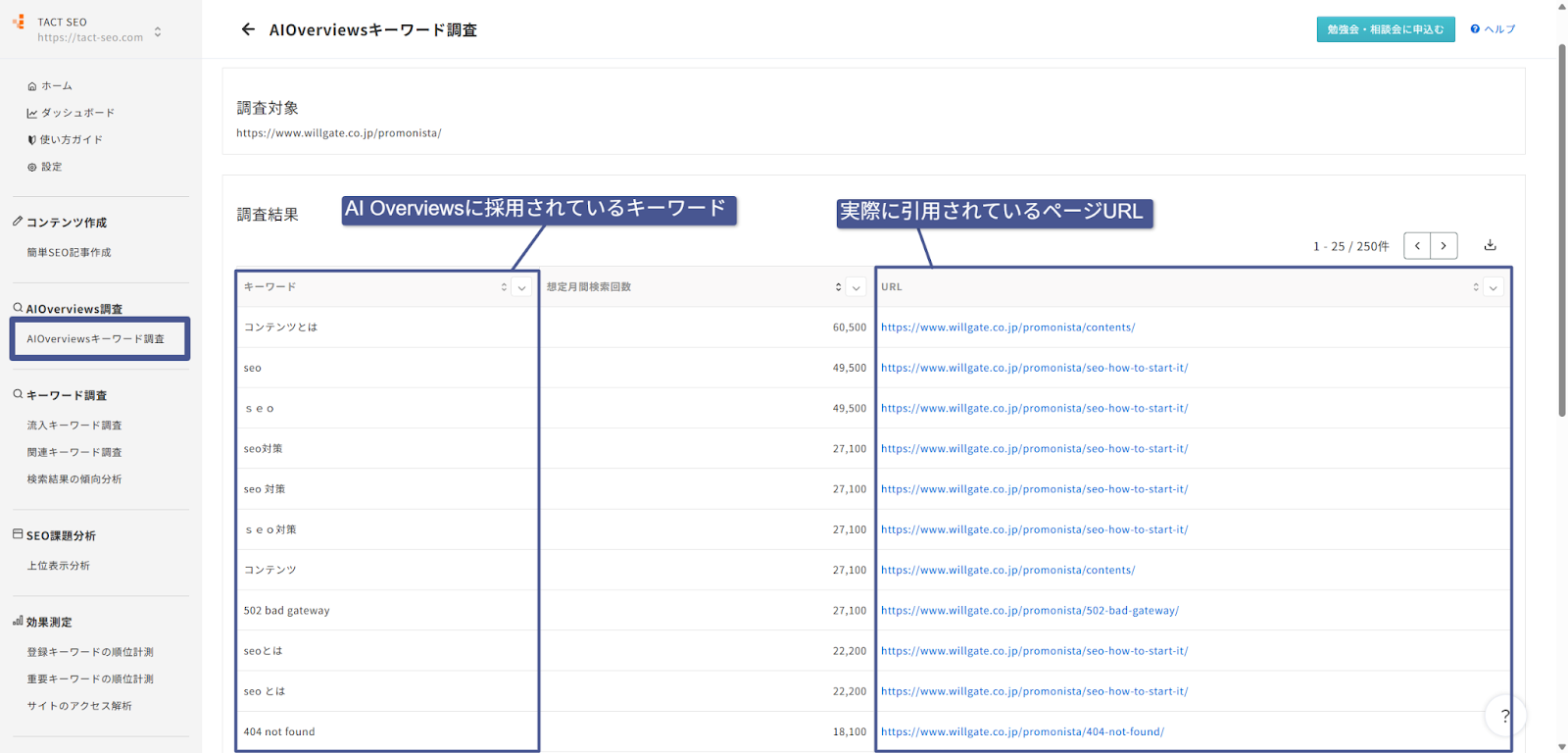Open the search volume column dropdown chevron
Viewport: 1568px width, 753px height.
pyautogui.click(x=857, y=287)
